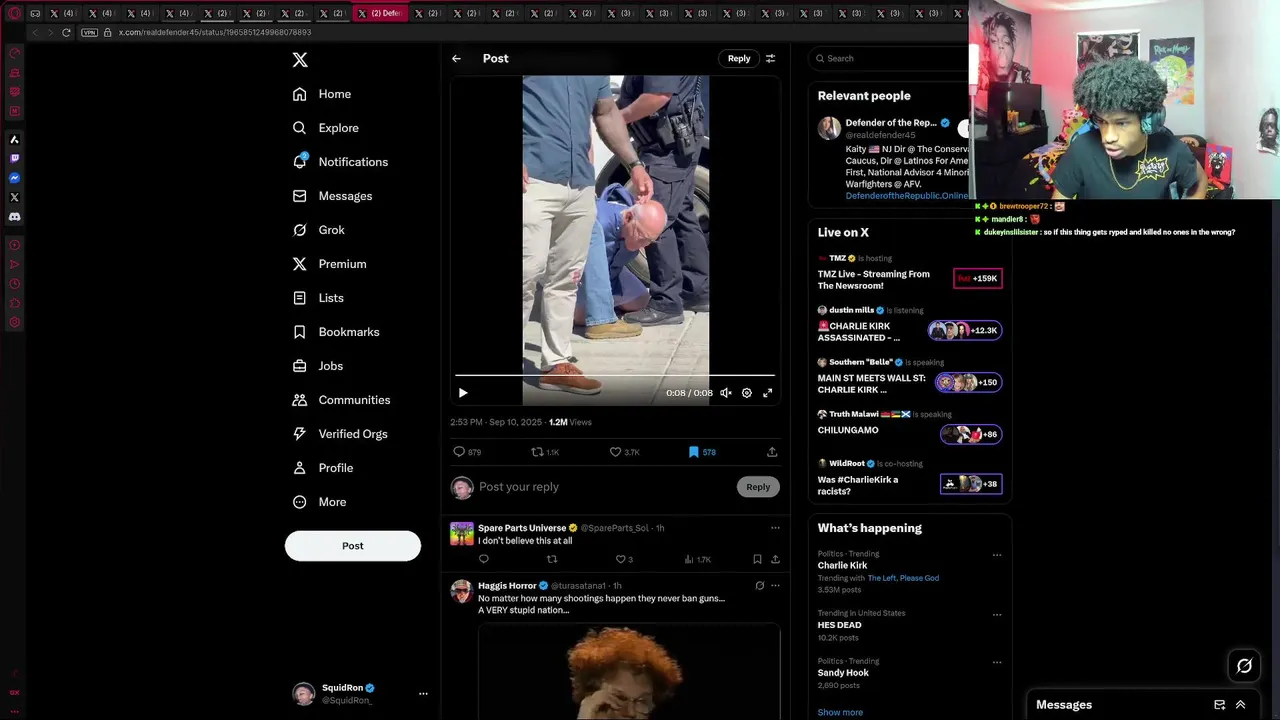Click the browser address bar URL

point(215,32)
